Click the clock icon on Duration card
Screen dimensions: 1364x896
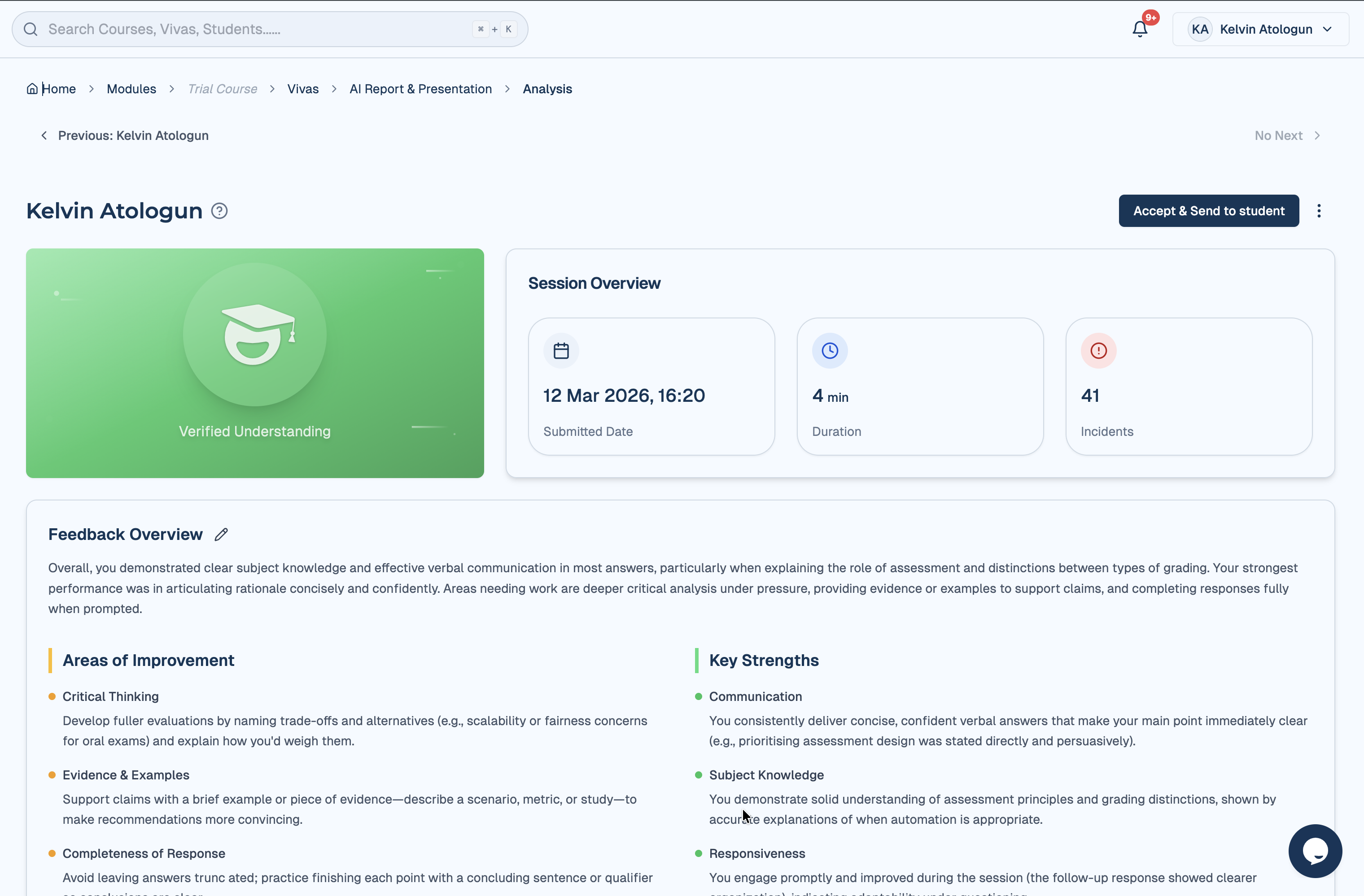830,351
